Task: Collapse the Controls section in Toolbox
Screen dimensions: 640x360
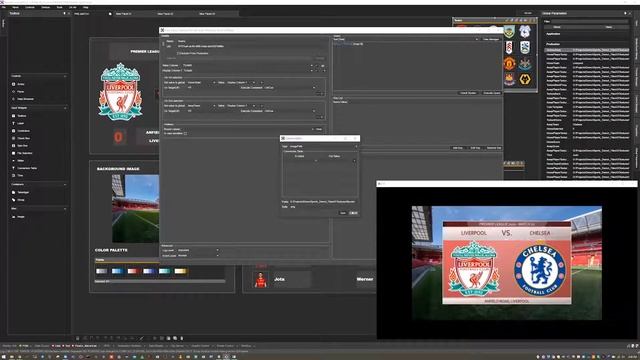Action: (65, 76)
